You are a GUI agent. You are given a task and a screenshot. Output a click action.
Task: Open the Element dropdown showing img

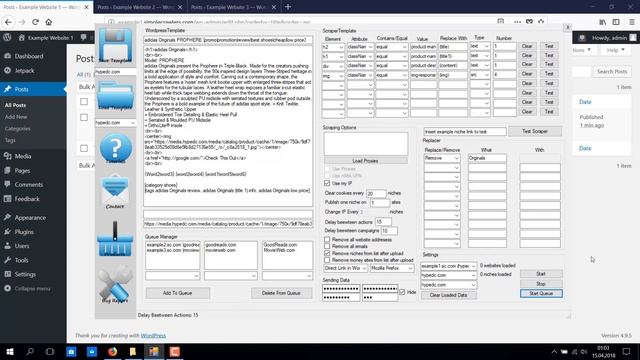(333, 76)
